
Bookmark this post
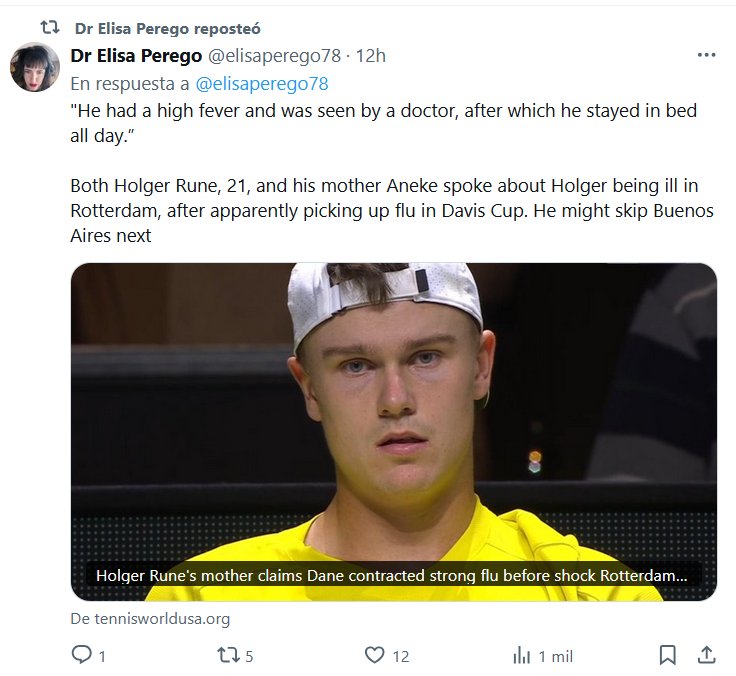click(668, 656)
